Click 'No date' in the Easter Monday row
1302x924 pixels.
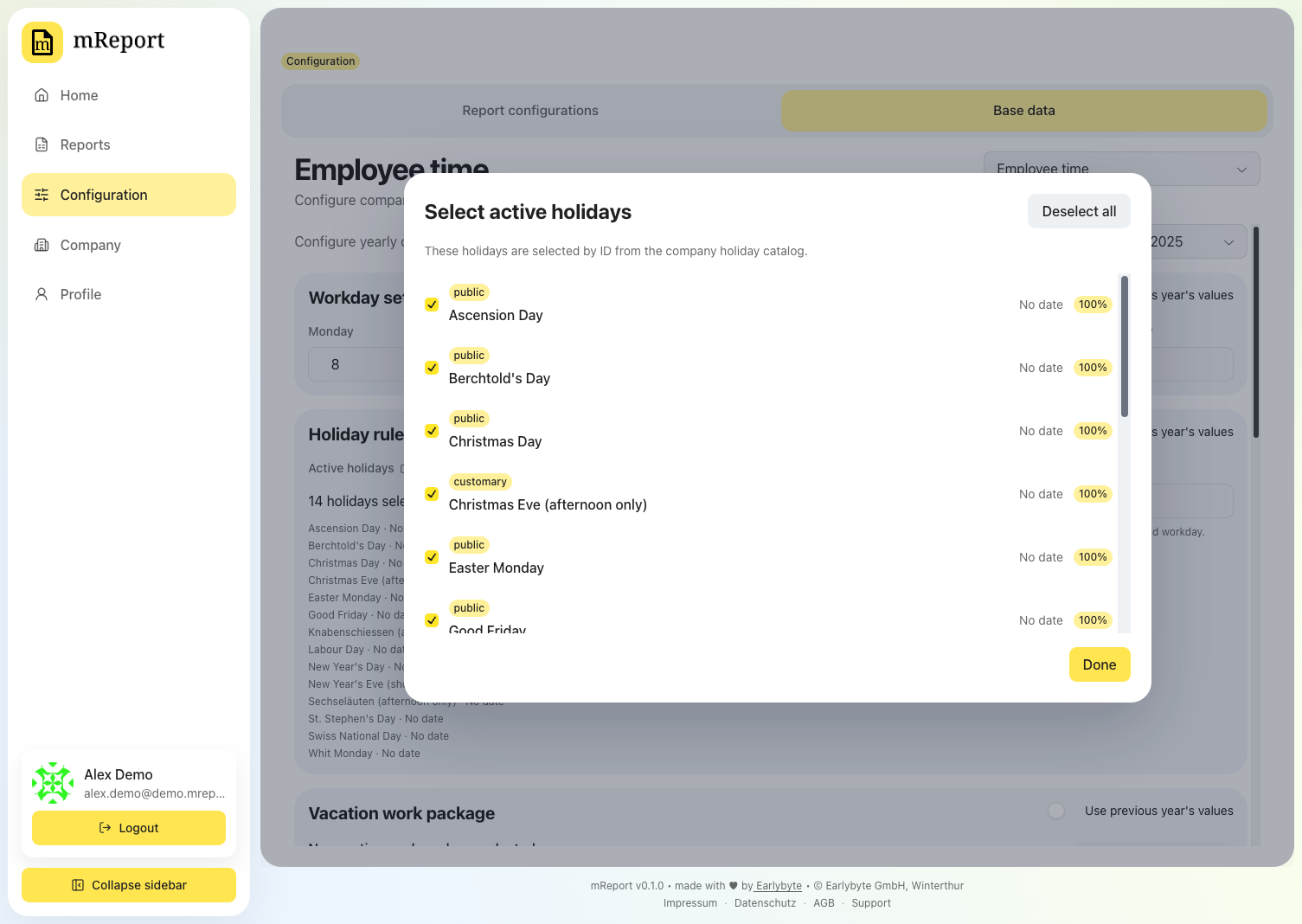(1041, 557)
